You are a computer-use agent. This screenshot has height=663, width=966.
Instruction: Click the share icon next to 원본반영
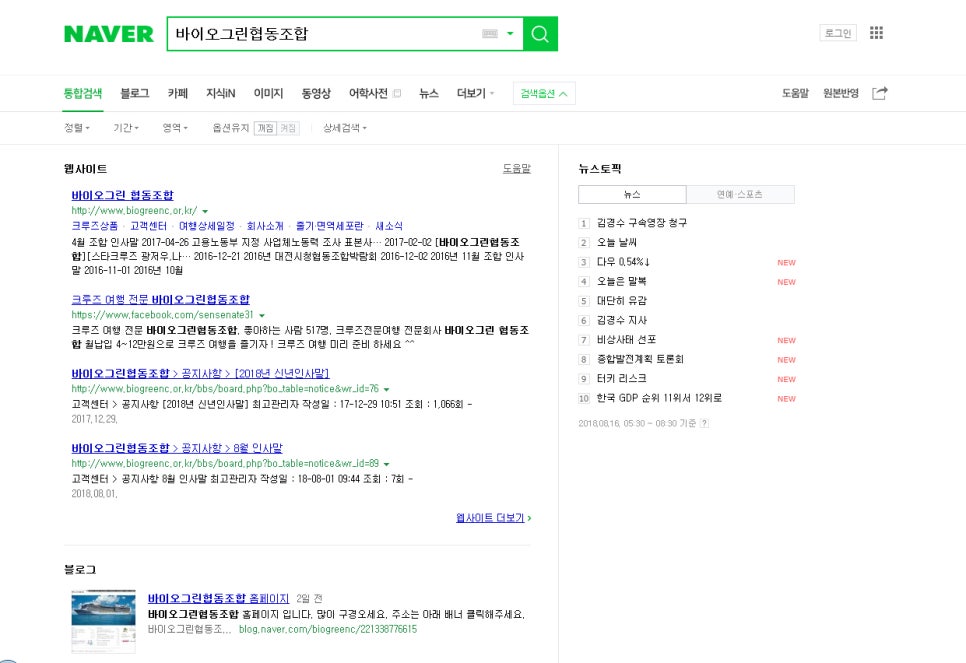(880, 93)
